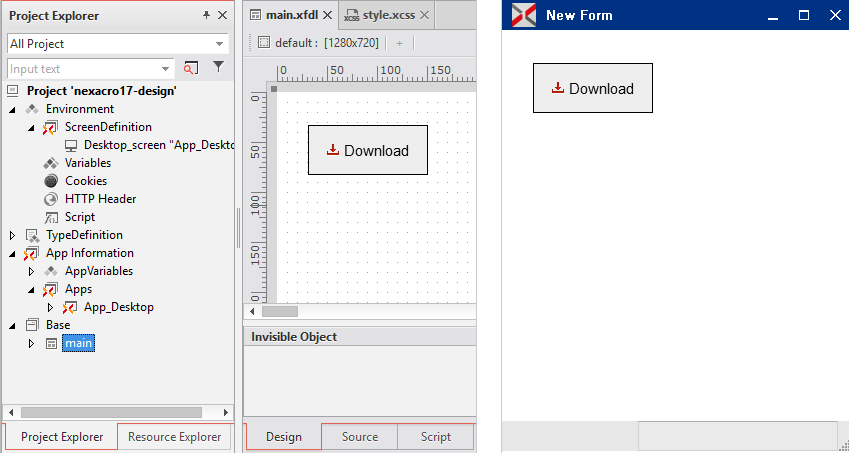Expand the App_Desktop node

(x=50, y=307)
